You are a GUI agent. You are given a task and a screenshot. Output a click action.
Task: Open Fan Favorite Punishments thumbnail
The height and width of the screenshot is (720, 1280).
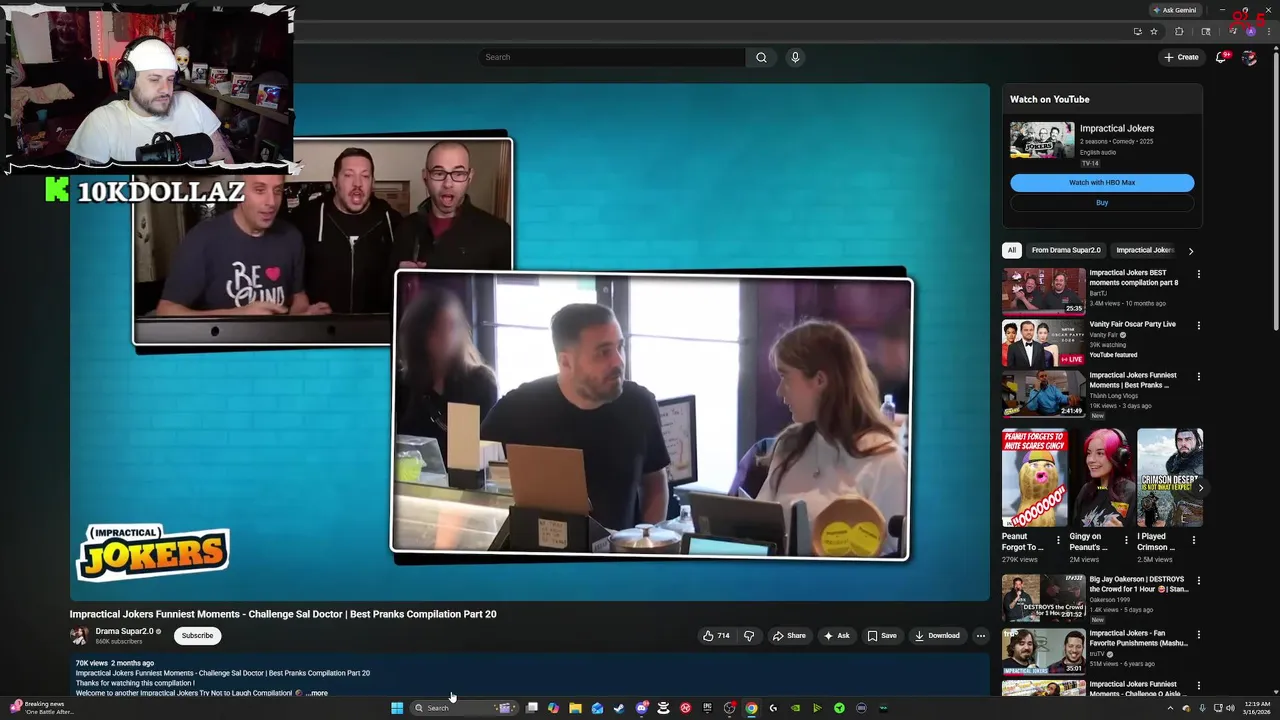(1043, 651)
